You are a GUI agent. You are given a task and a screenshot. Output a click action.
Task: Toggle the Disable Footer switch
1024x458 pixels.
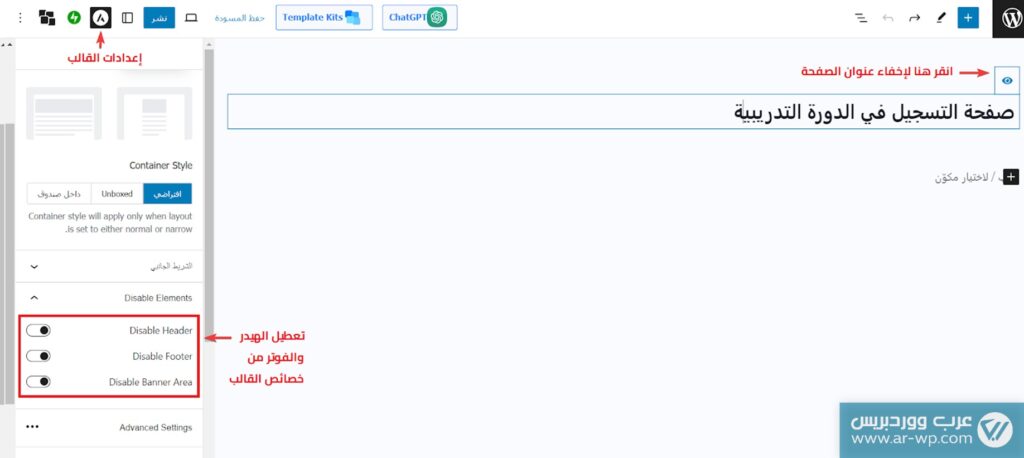click(39, 356)
